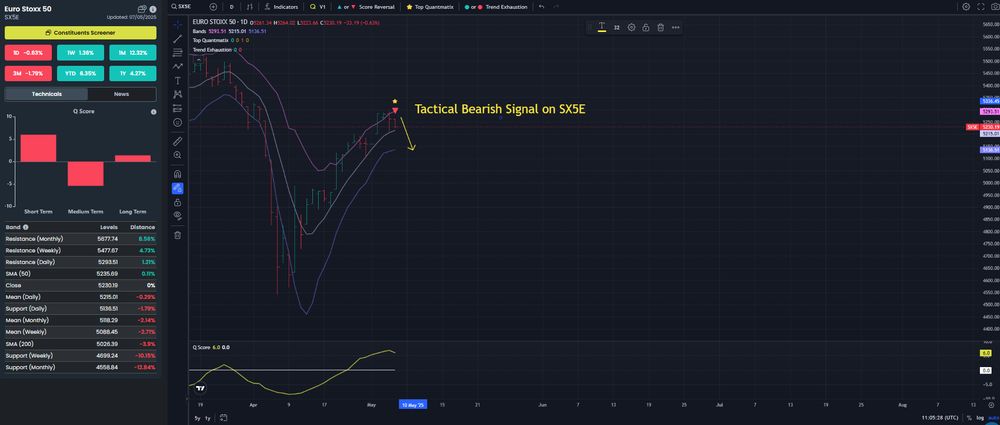Click the V1 Q indicator button
This screenshot has height=425, width=1000.
click(318, 6)
